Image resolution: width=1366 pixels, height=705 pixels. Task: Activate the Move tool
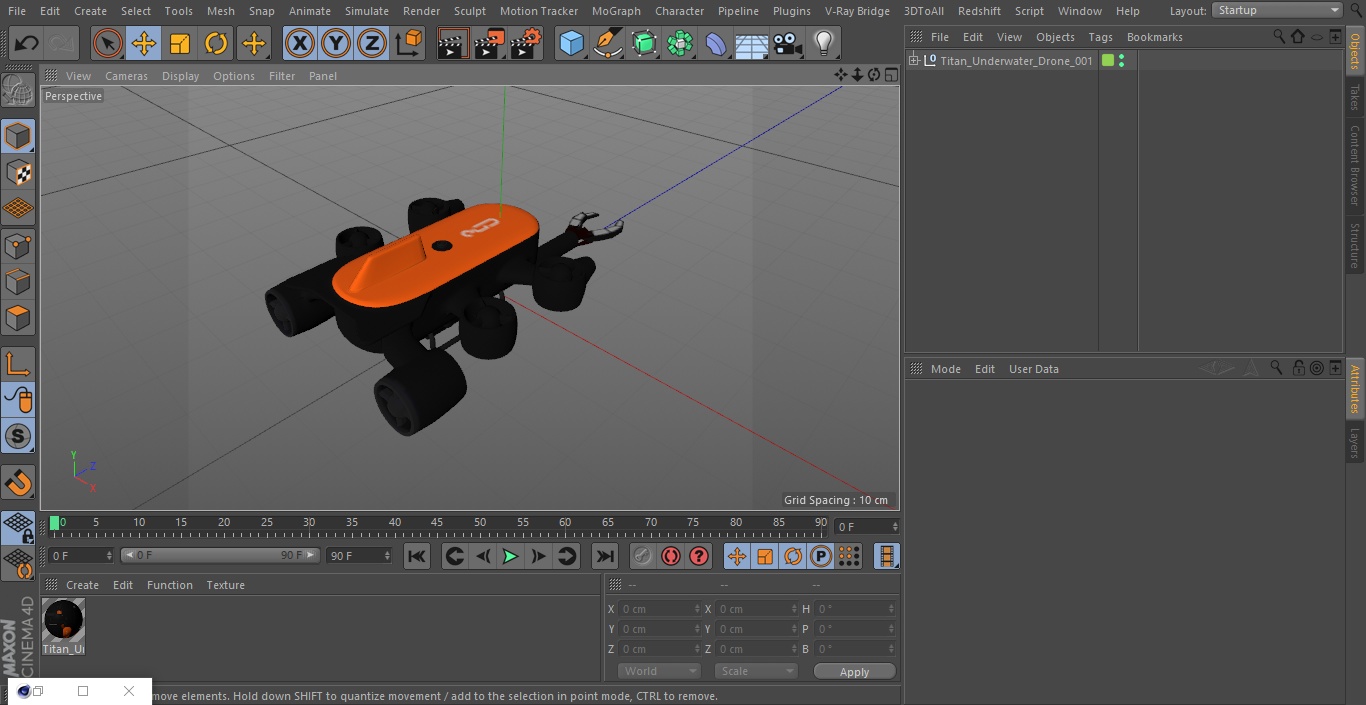(144, 44)
